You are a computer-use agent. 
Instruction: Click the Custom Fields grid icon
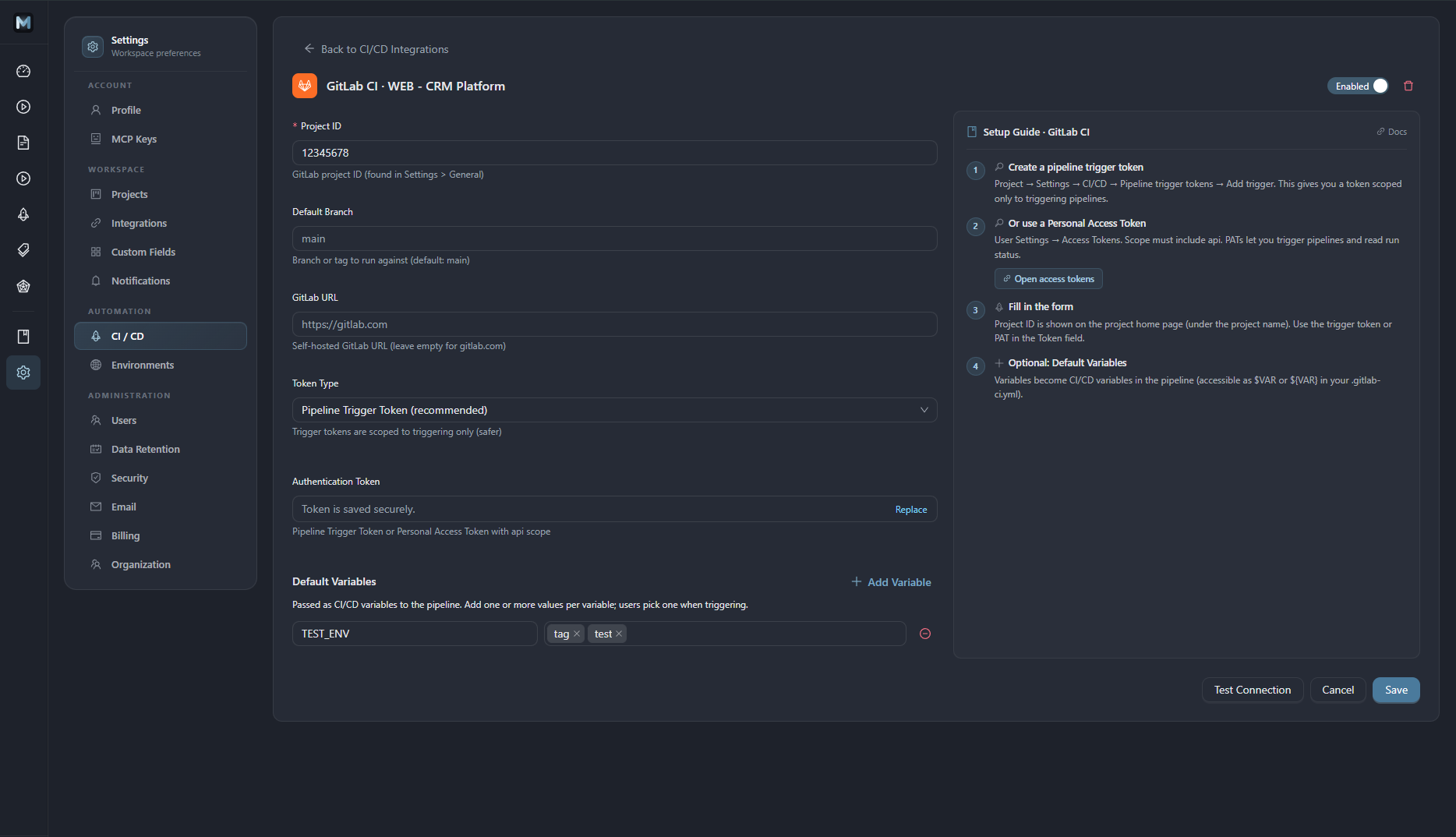[x=96, y=252]
